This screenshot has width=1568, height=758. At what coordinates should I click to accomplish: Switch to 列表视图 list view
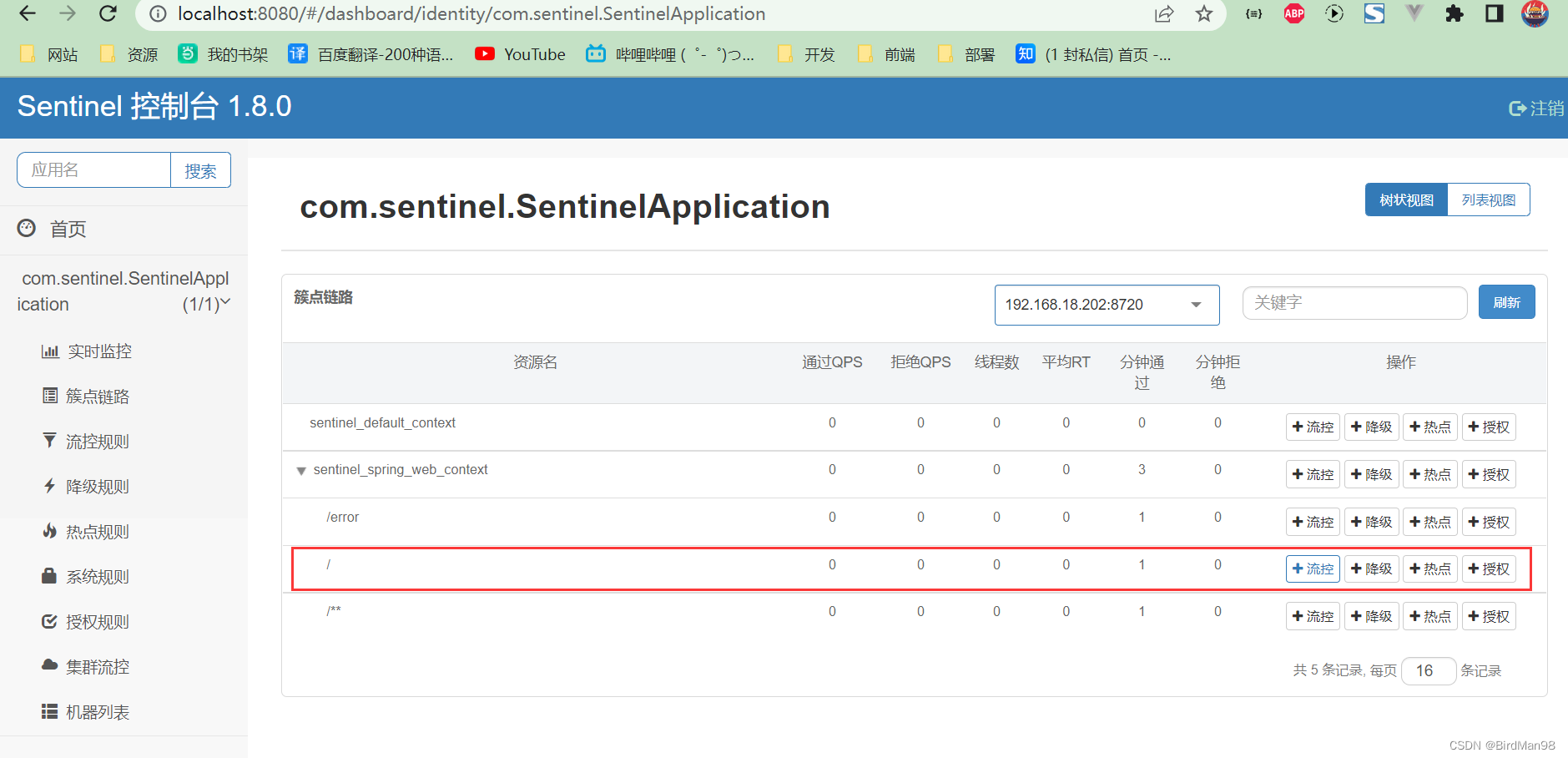pos(1489,200)
